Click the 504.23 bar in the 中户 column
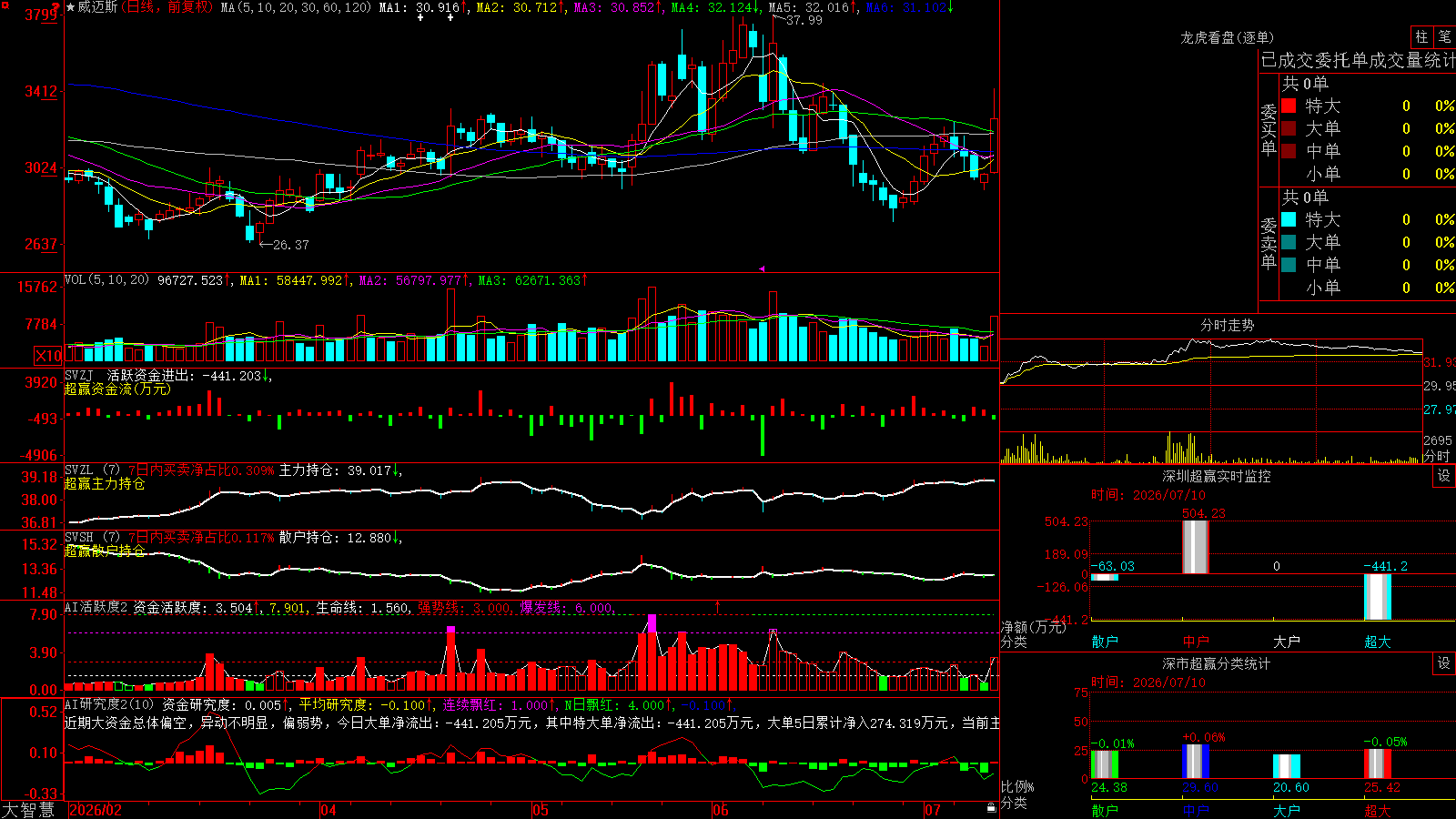This screenshot has width=1456, height=819. 1196,547
